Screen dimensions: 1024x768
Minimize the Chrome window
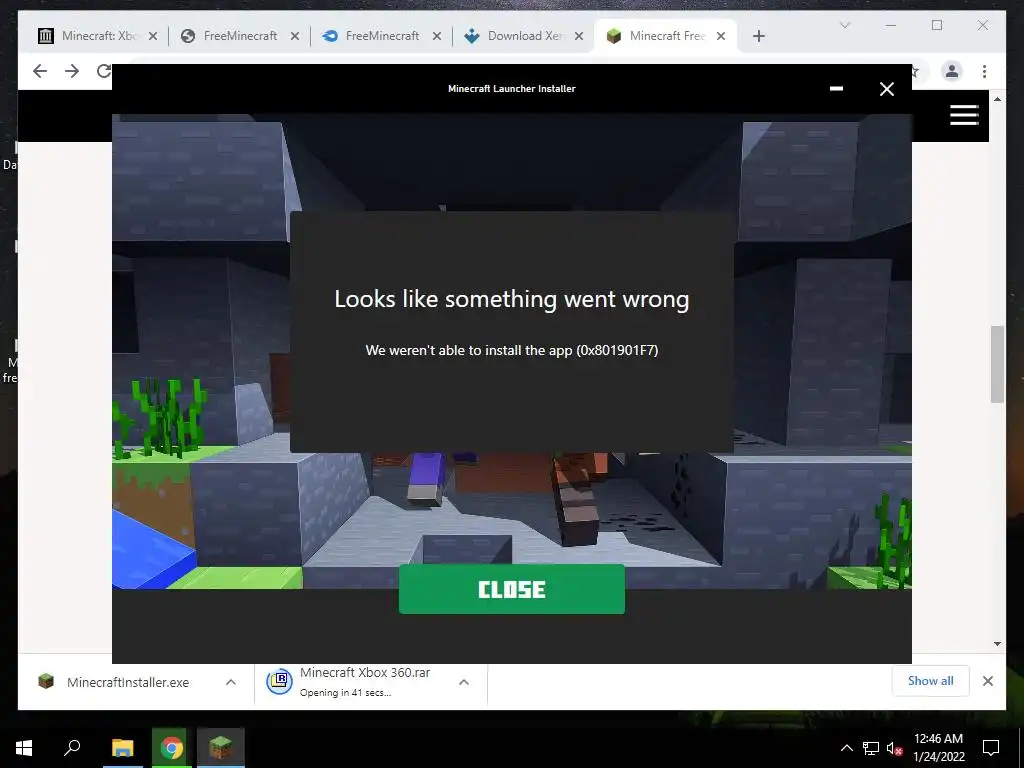point(891,25)
